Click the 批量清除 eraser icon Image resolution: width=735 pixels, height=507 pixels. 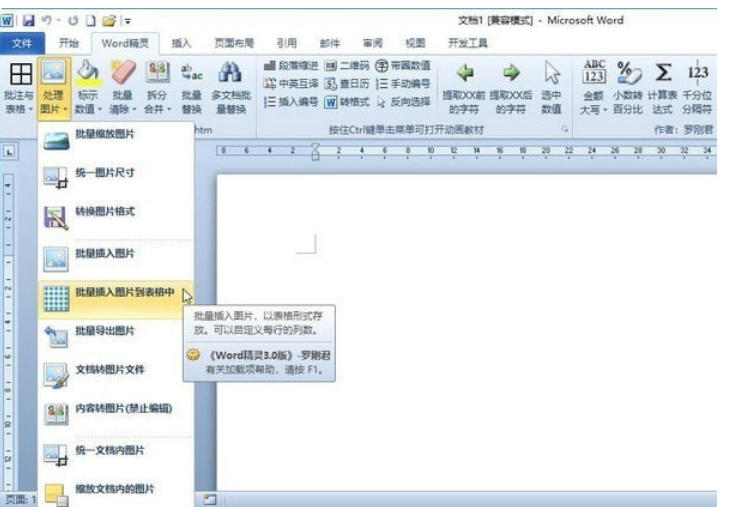click(122, 75)
